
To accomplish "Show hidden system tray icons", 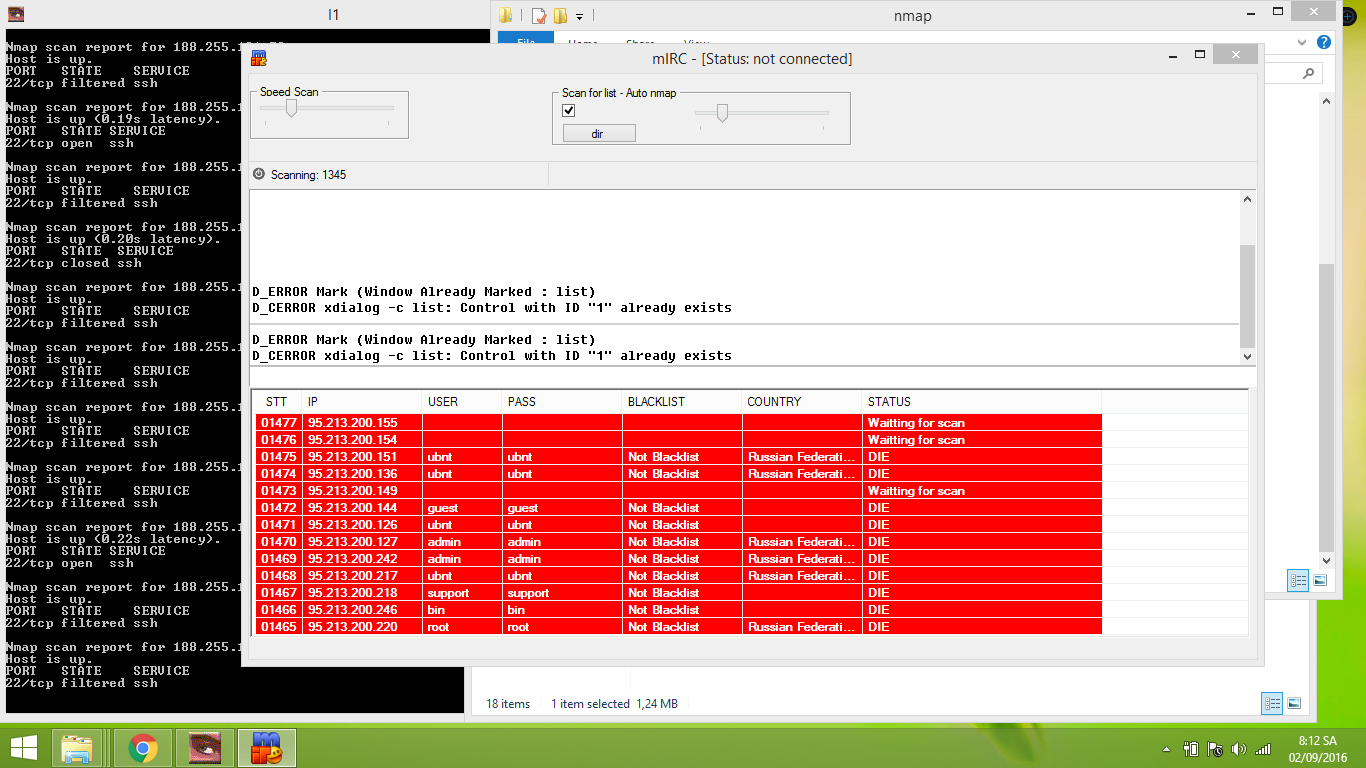I will (1166, 749).
